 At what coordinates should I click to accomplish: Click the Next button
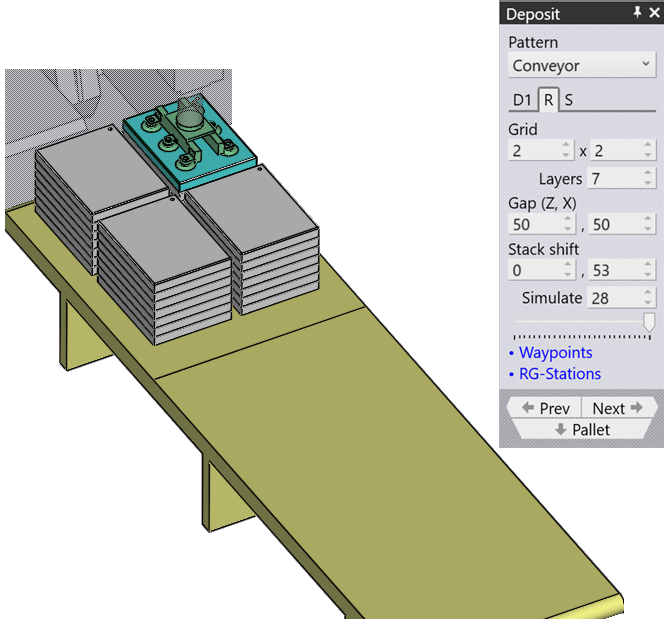pos(617,408)
